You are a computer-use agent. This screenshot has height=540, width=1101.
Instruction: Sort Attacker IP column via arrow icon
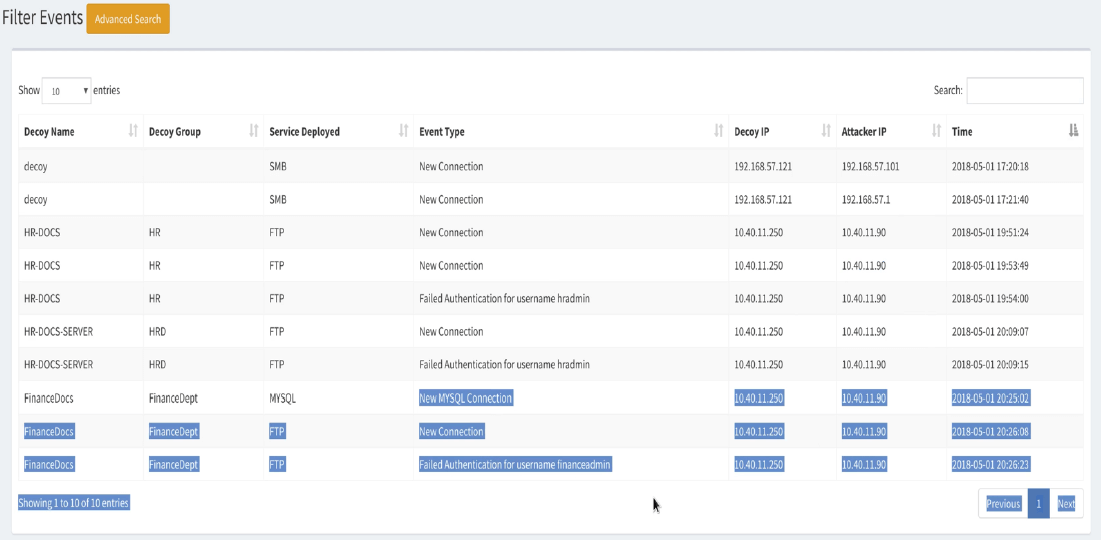(937, 131)
